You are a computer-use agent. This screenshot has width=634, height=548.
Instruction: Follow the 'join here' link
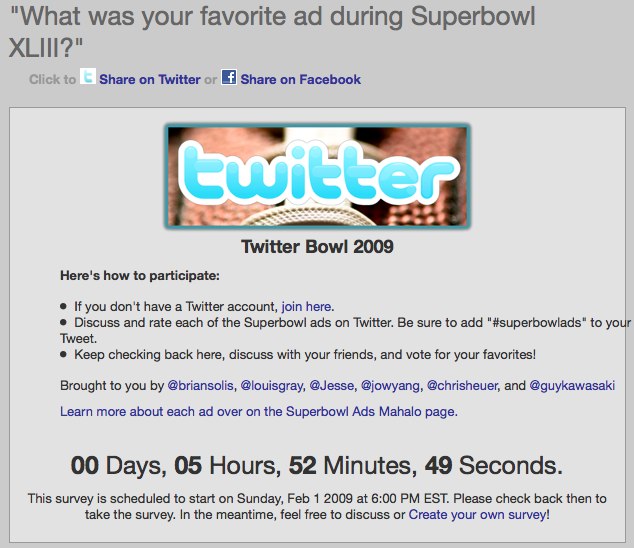click(306, 307)
